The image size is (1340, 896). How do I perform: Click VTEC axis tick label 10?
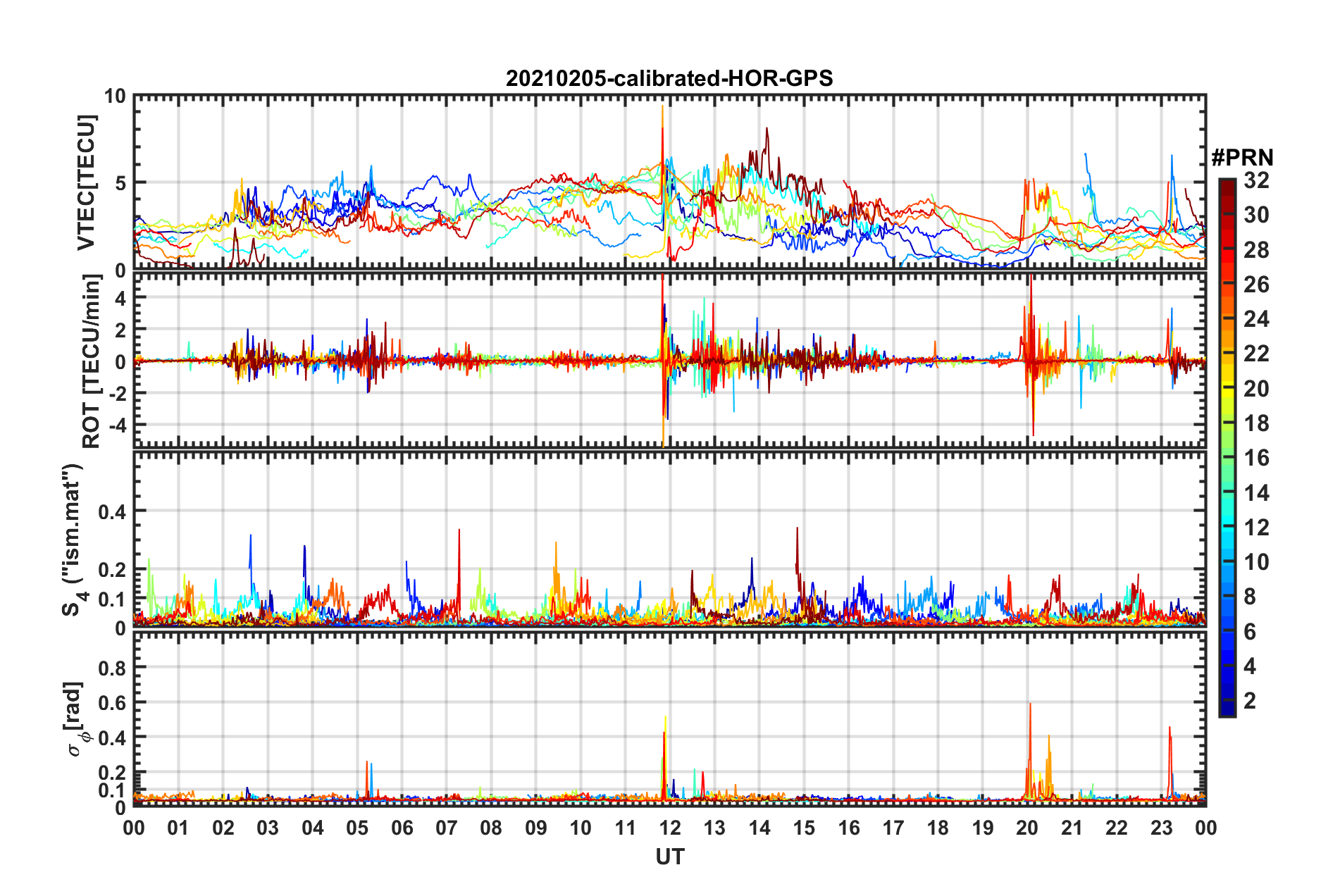coord(115,97)
